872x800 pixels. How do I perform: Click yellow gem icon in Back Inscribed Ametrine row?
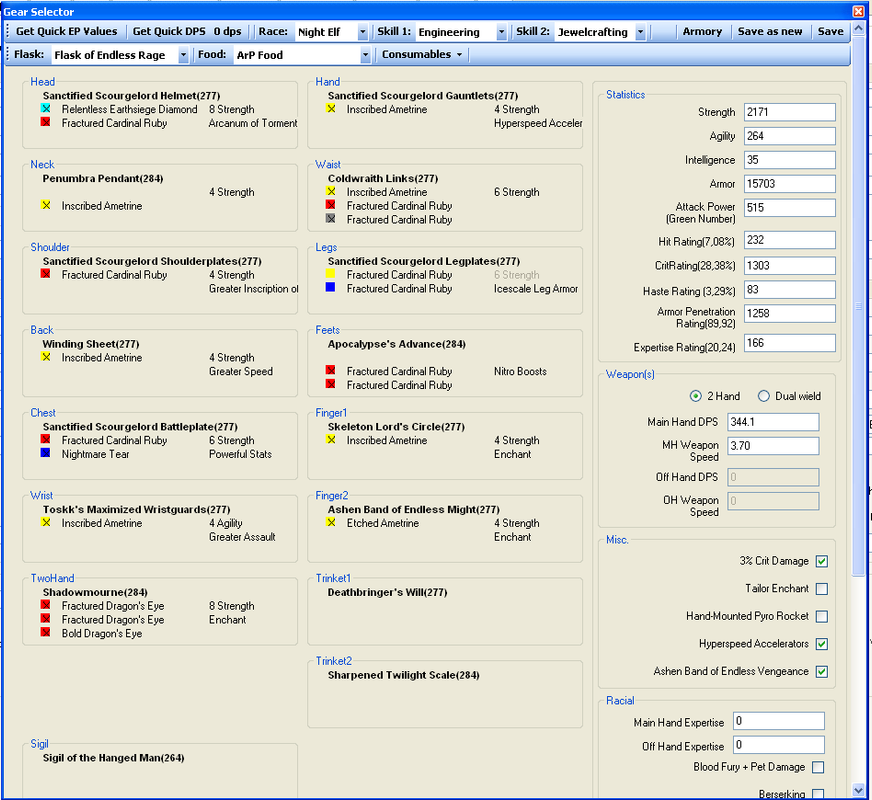(x=46, y=357)
